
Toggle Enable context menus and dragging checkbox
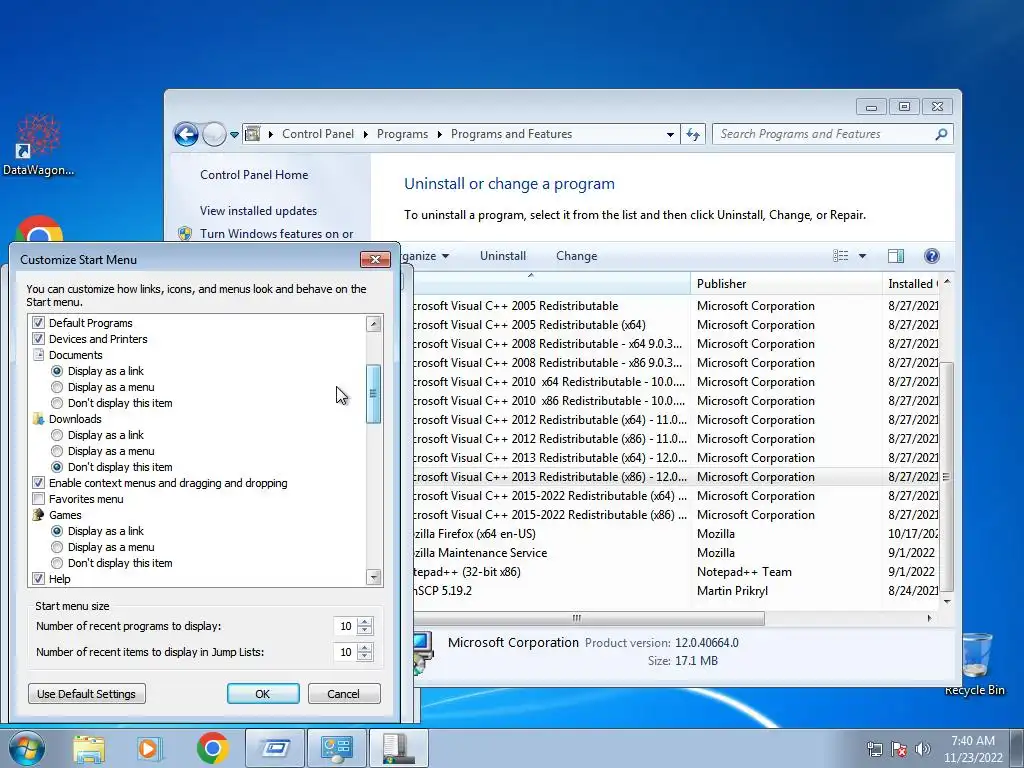pyautogui.click(x=39, y=483)
